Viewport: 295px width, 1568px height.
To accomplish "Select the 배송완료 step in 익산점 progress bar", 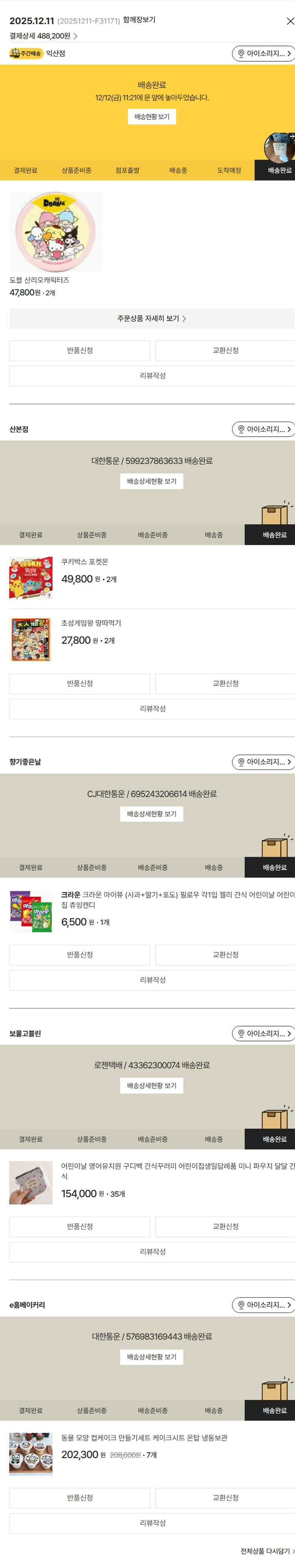I will [280, 171].
